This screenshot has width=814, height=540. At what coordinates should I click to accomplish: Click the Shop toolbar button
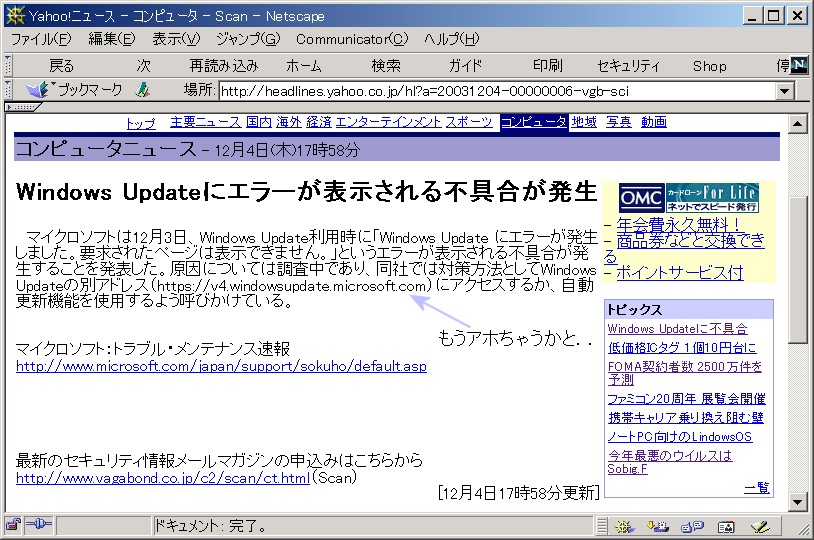[710, 66]
